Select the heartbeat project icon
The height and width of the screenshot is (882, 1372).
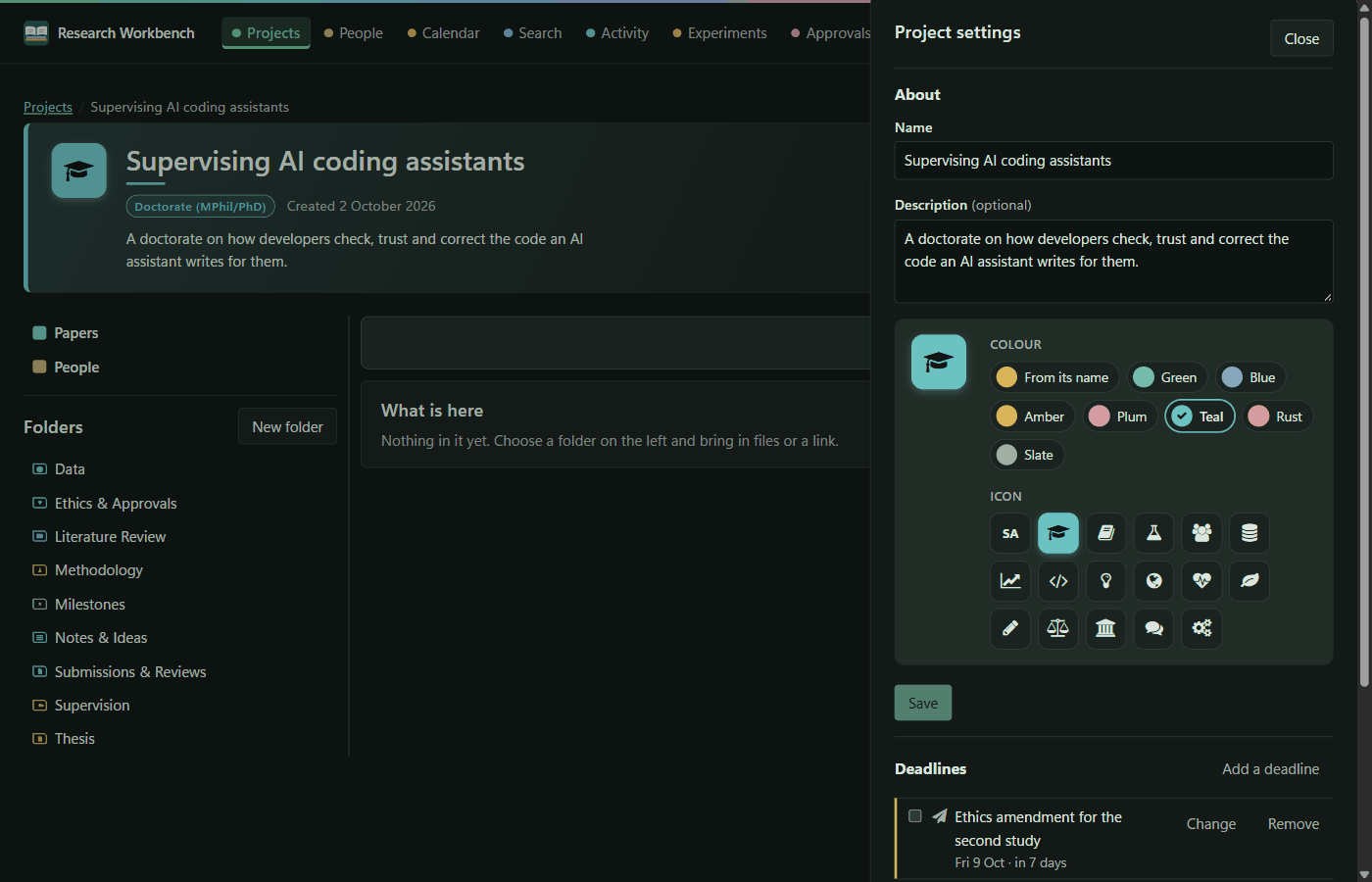point(1202,581)
